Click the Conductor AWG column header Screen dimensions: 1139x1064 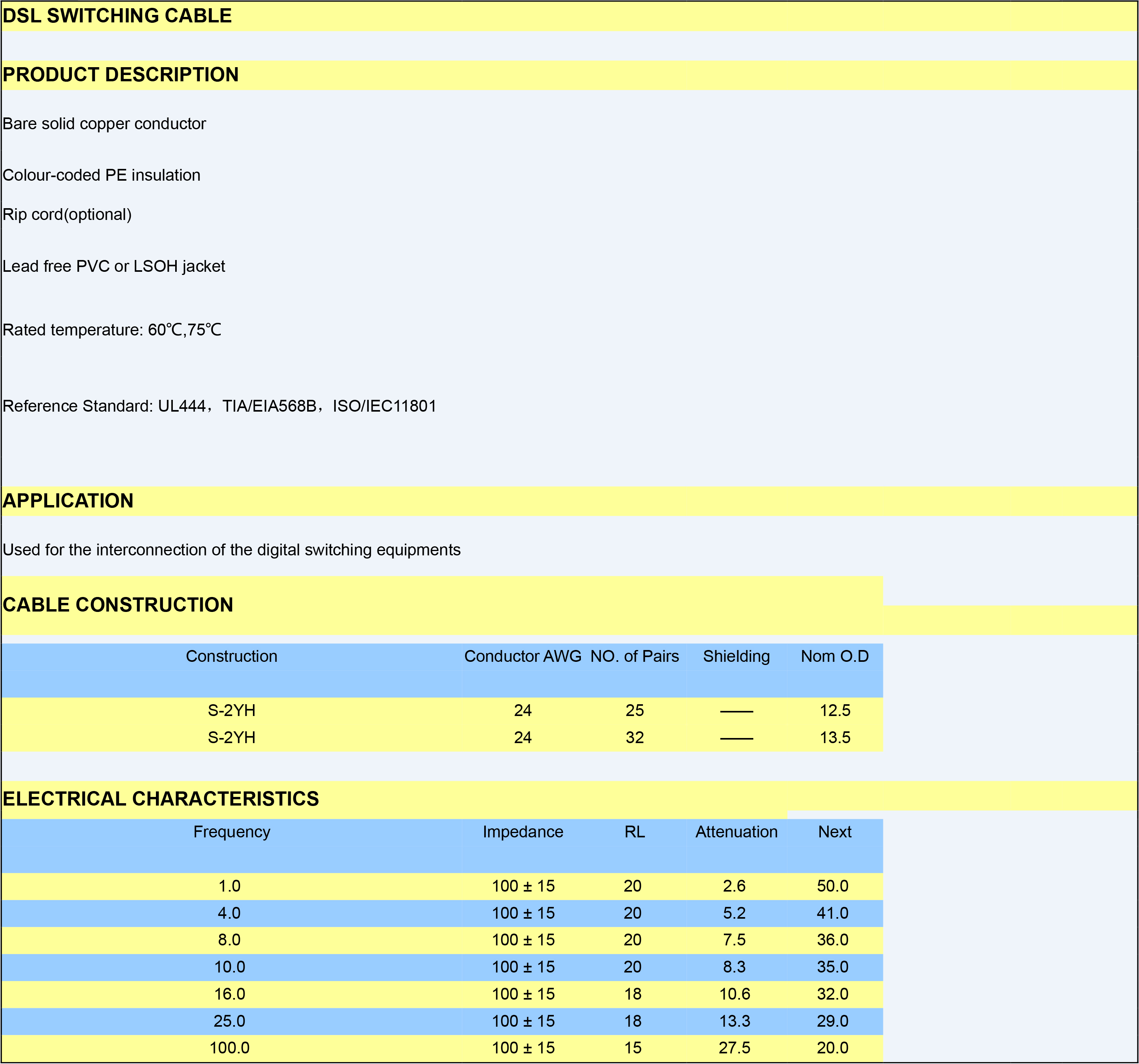(522, 657)
